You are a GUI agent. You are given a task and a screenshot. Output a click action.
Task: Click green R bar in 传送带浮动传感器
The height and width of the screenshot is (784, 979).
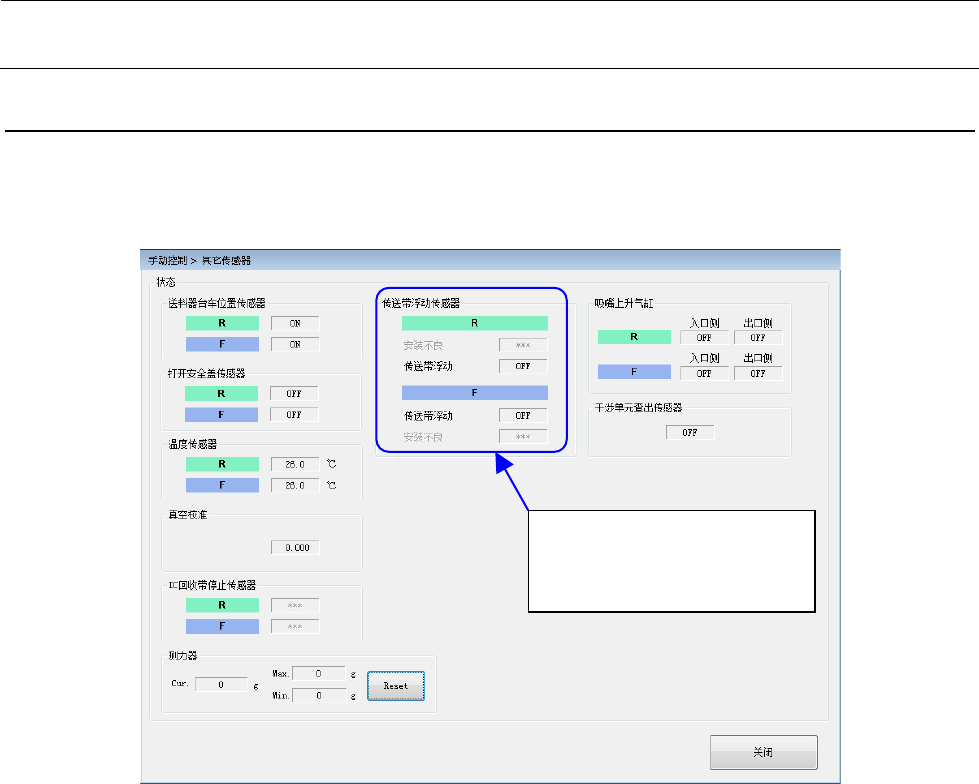click(x=474, y=324)
